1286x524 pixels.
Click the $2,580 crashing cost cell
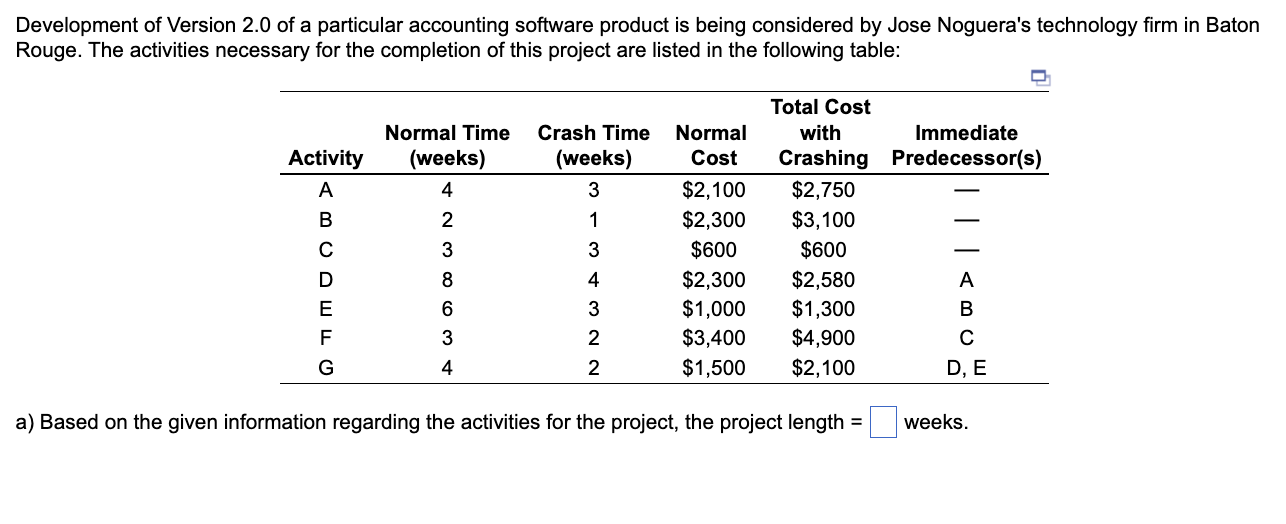823,279
